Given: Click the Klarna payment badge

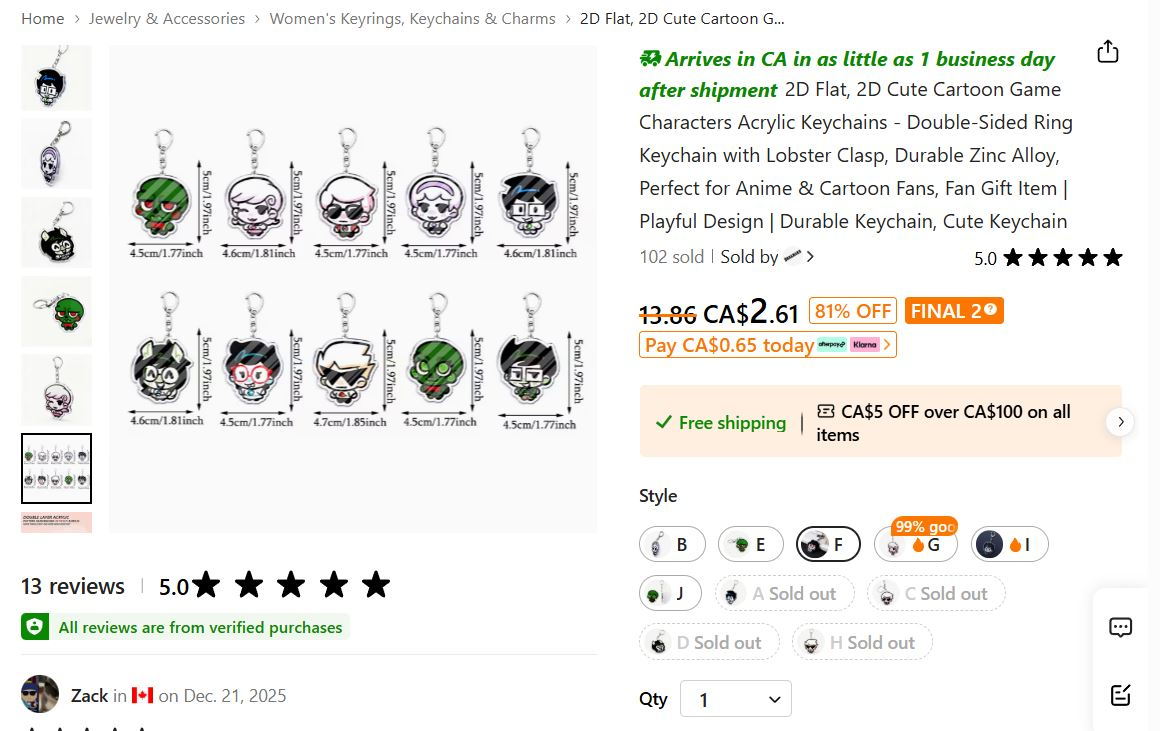Looking at the screenshot, I should [864, 345].
